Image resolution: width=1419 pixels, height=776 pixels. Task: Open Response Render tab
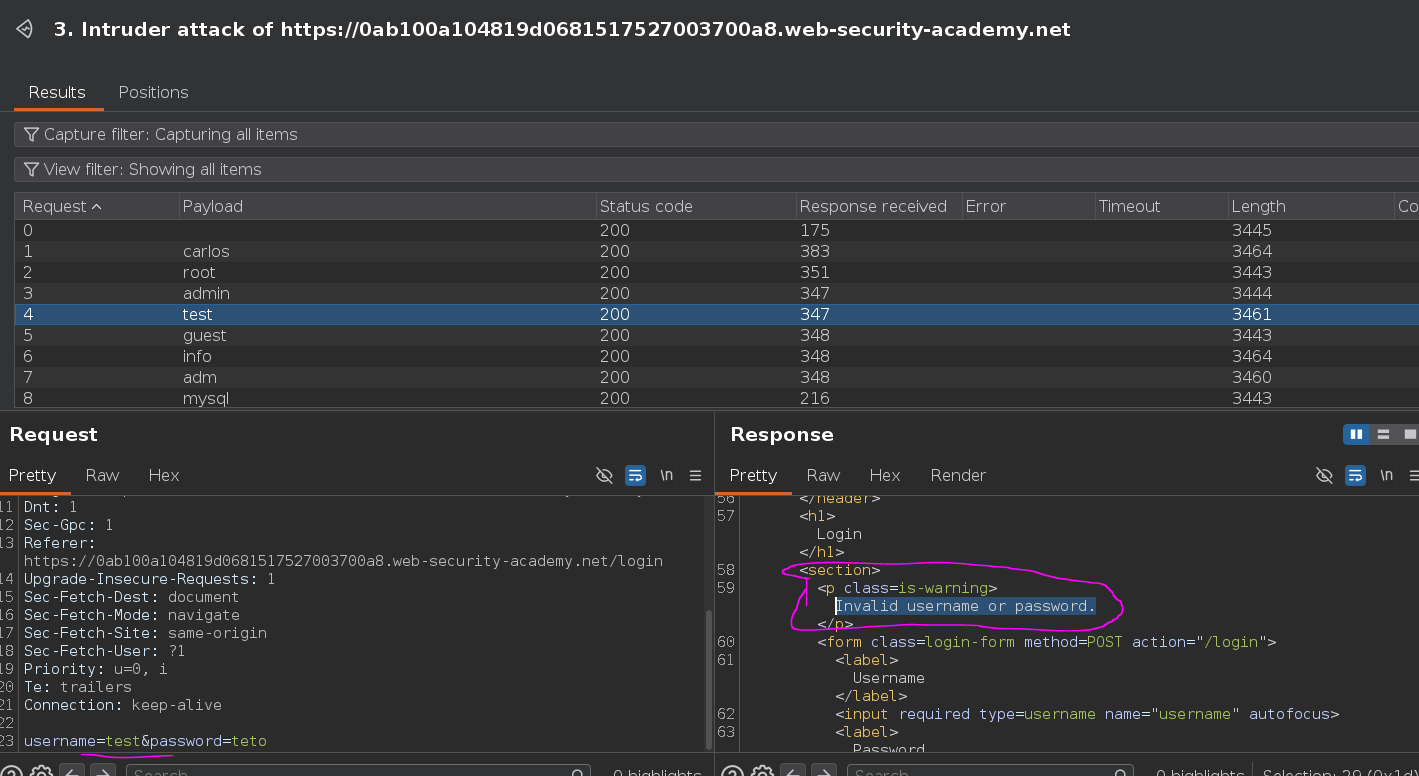coord(958,475)
